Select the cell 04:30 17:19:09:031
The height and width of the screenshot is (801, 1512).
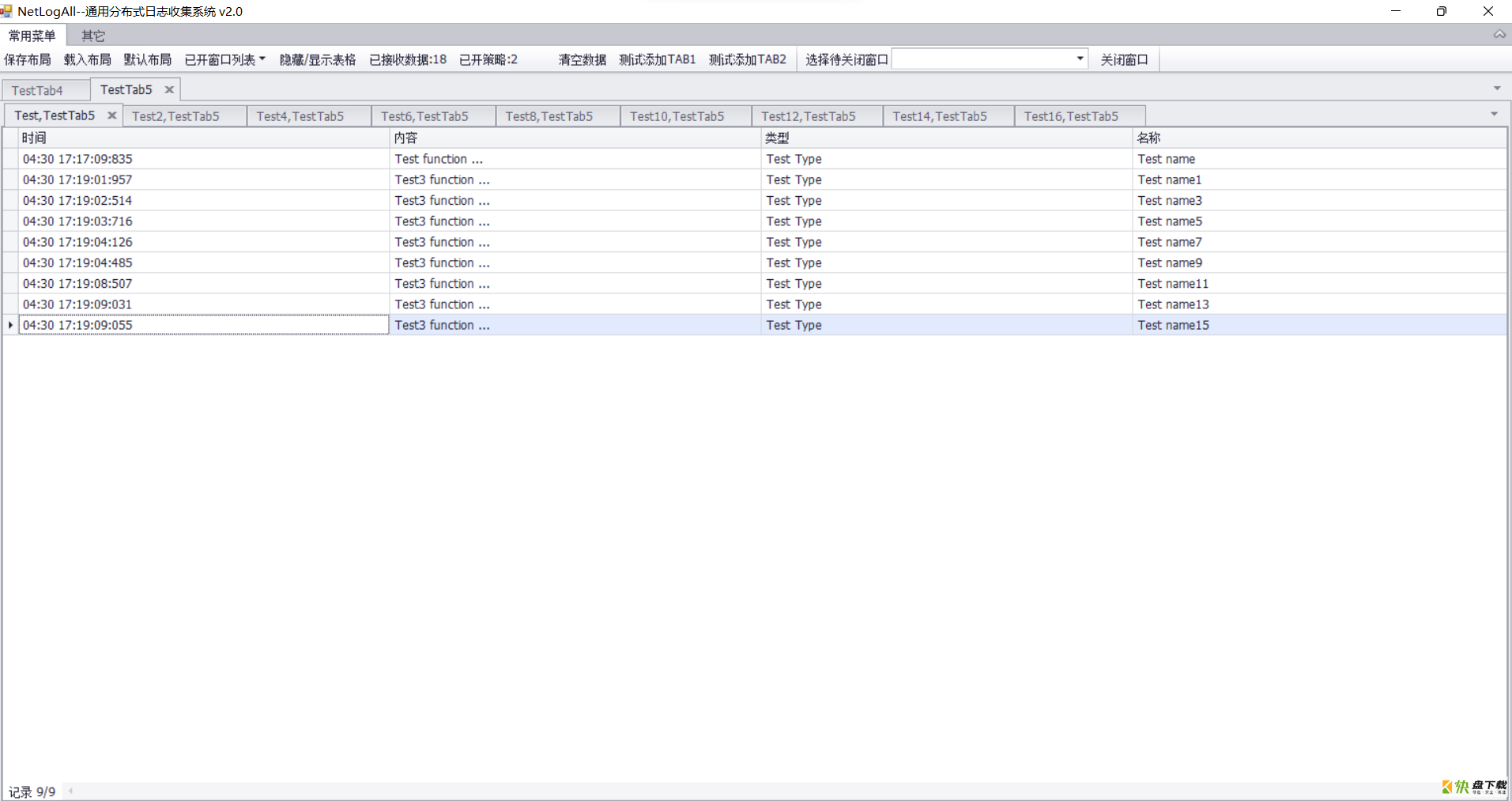pos(204,304)
